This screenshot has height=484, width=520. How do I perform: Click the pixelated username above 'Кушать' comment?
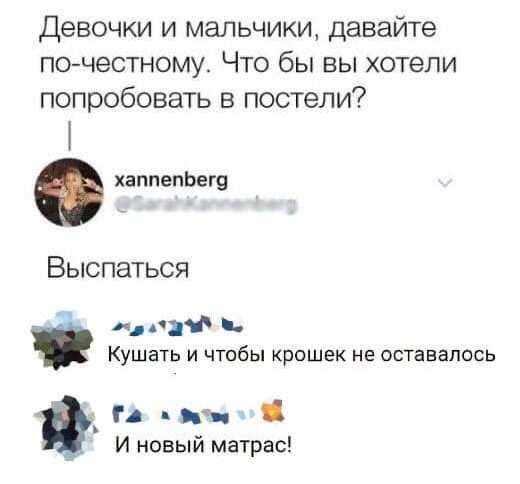tap(178, 325)
